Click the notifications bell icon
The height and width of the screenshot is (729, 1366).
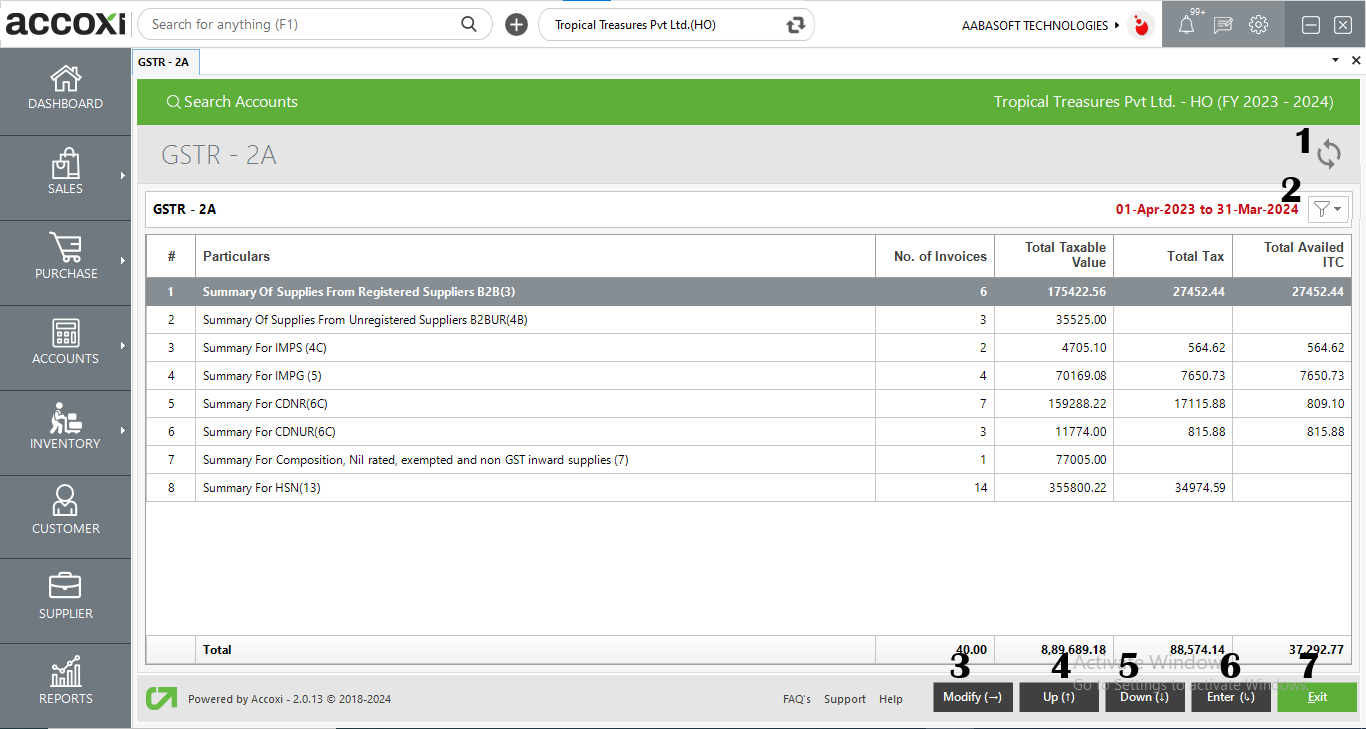click(x=1186, y=26)
